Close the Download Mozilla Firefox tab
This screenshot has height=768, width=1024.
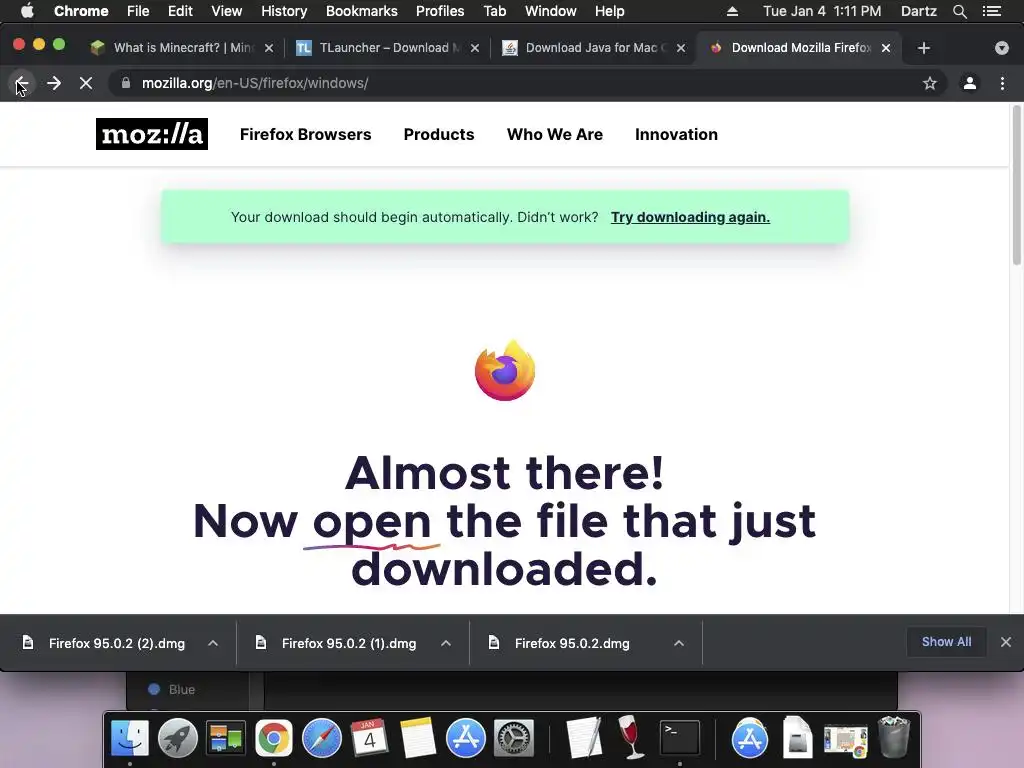[886, 48]
